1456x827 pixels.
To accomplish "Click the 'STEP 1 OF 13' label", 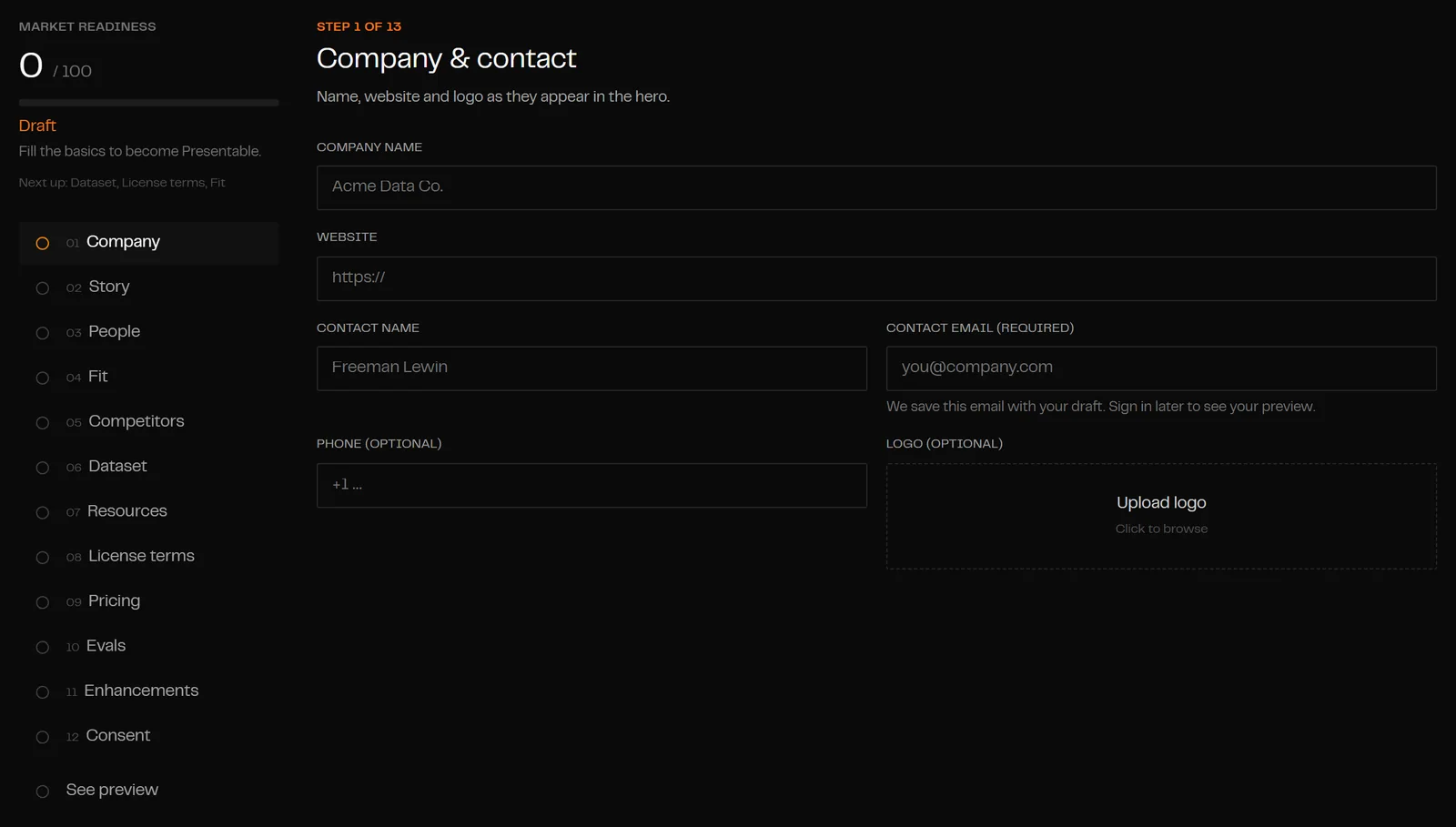I will (359, 26).
